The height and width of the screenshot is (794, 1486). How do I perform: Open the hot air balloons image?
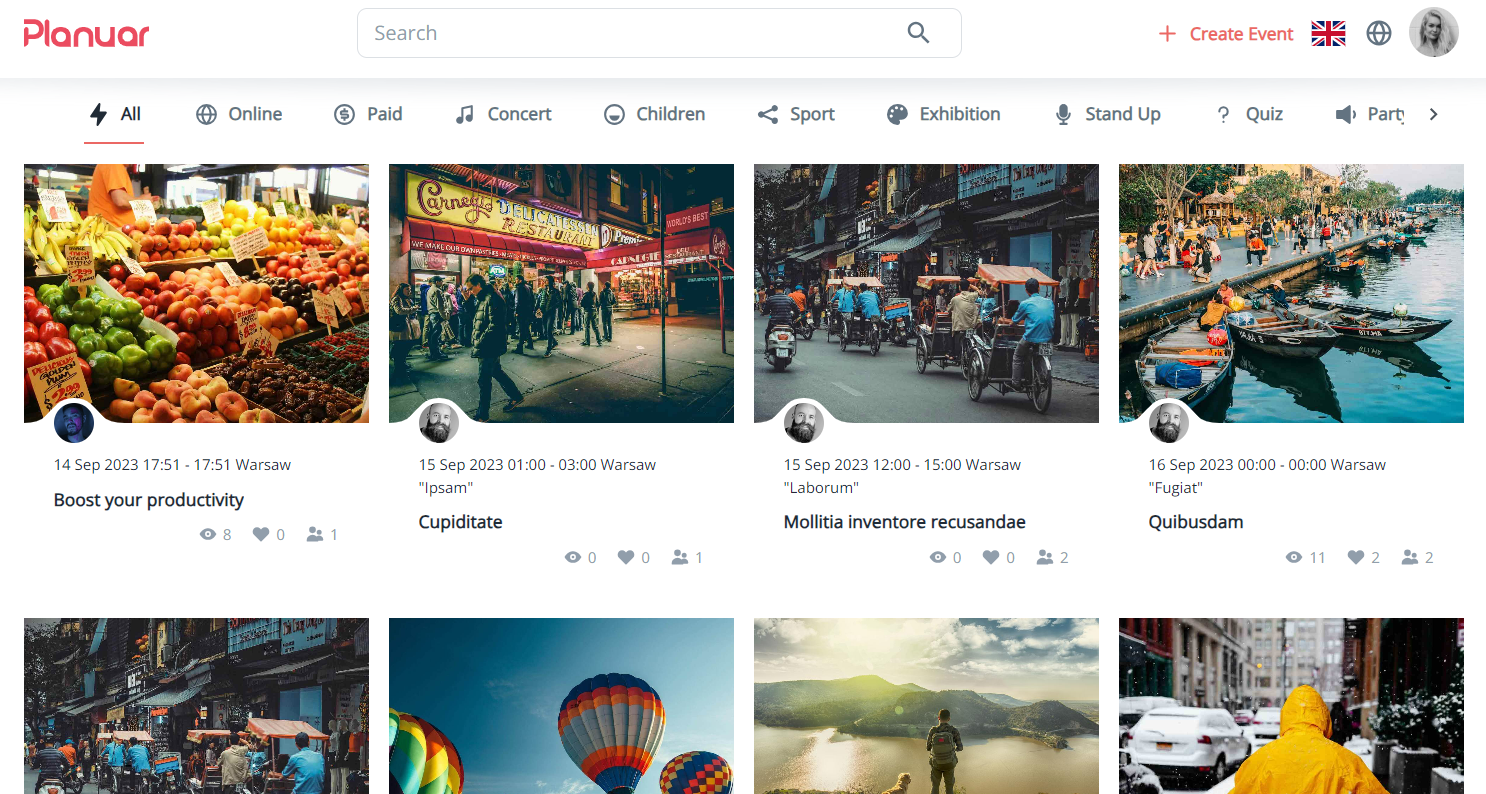(x=561, y=705)
